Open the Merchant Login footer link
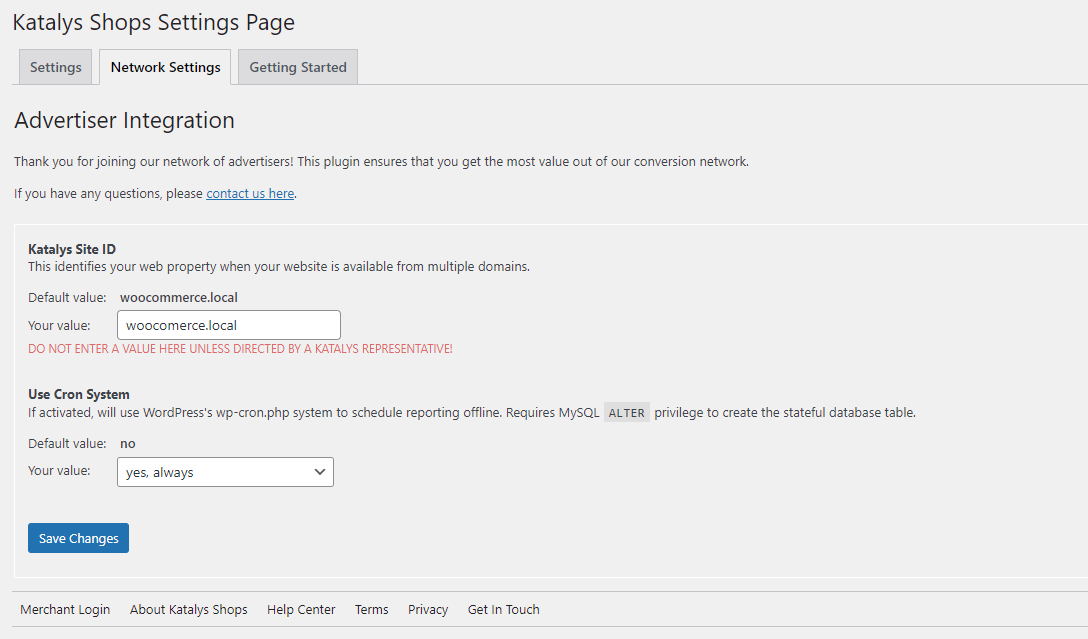This screenshot has width=1088, height=639. tap(65, 609)
